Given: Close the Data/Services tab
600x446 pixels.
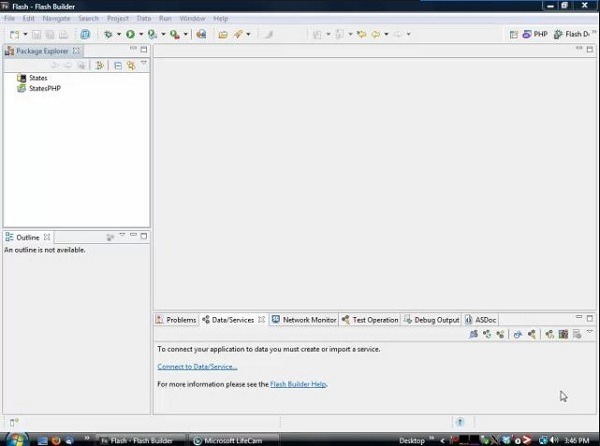Looking at the screenshot, I should [261, 319].
